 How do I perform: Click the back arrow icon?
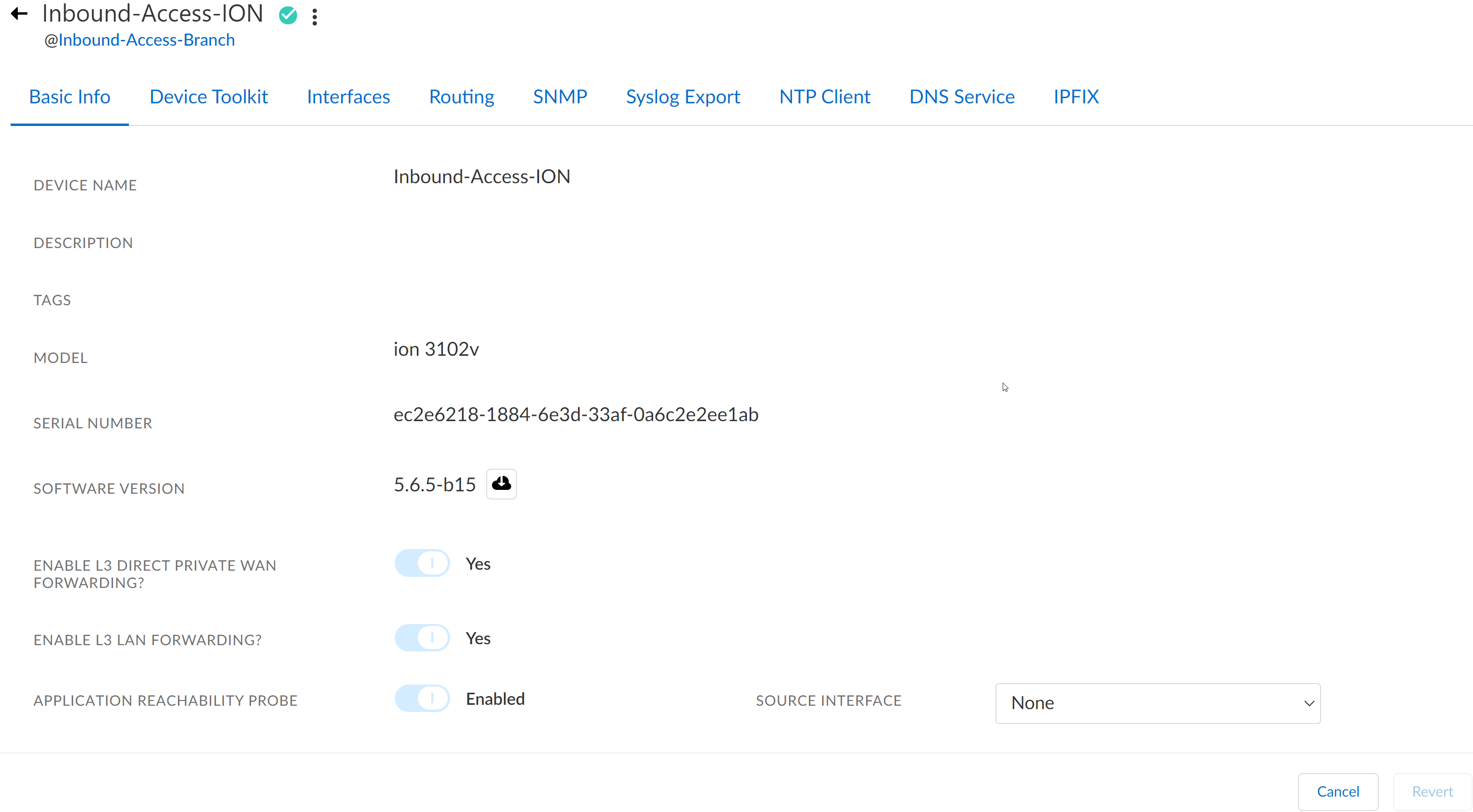point(19,14)
